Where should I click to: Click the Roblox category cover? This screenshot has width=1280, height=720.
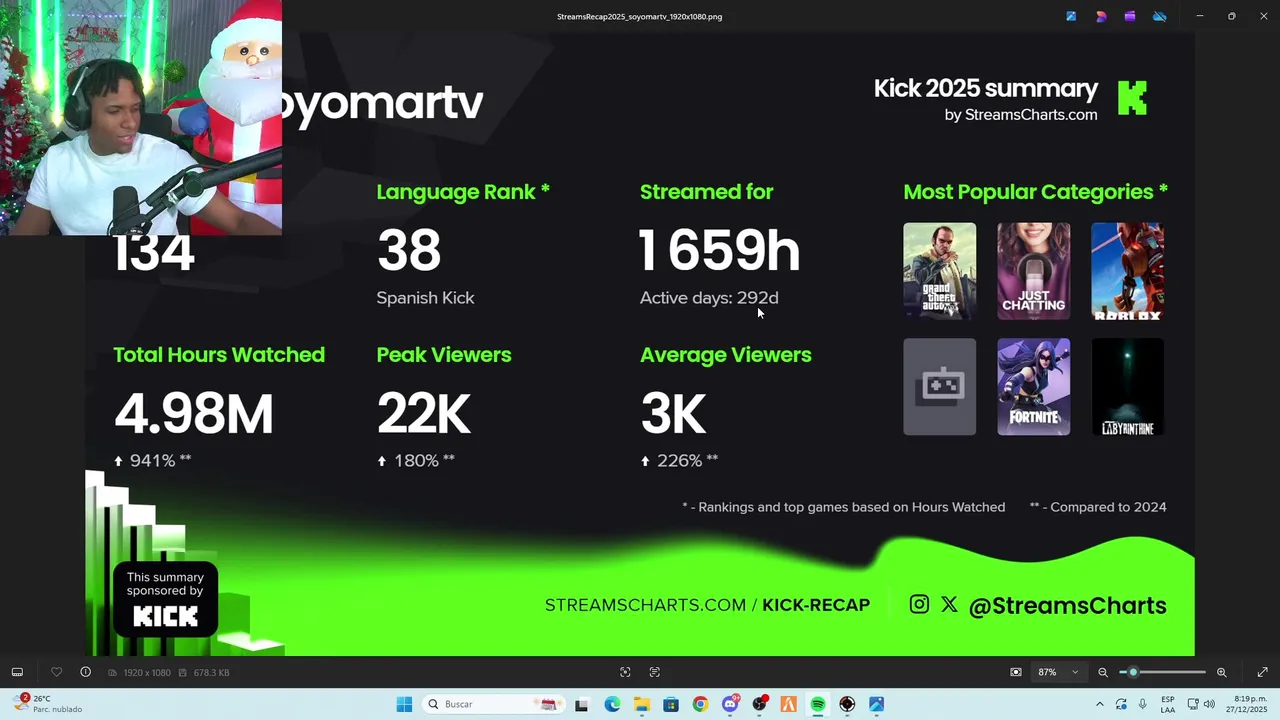click(x=1128, y=271)
